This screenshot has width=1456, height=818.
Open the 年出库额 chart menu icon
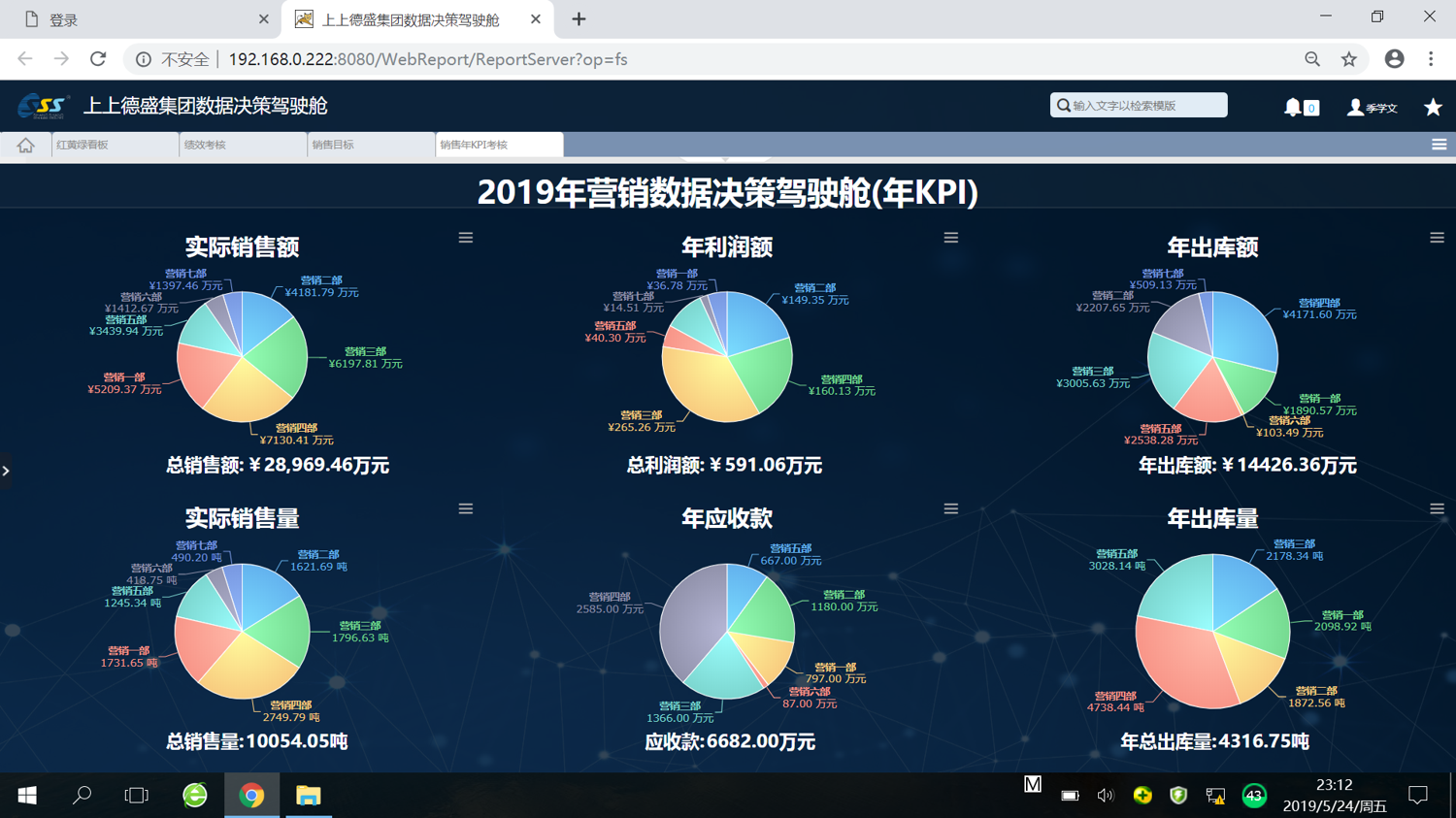[x=1437, y=238]
